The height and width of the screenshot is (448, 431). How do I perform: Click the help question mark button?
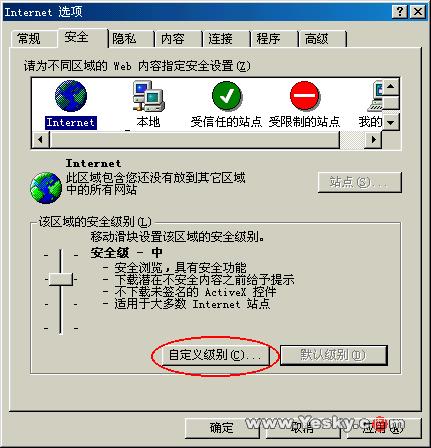pos(400,12)
